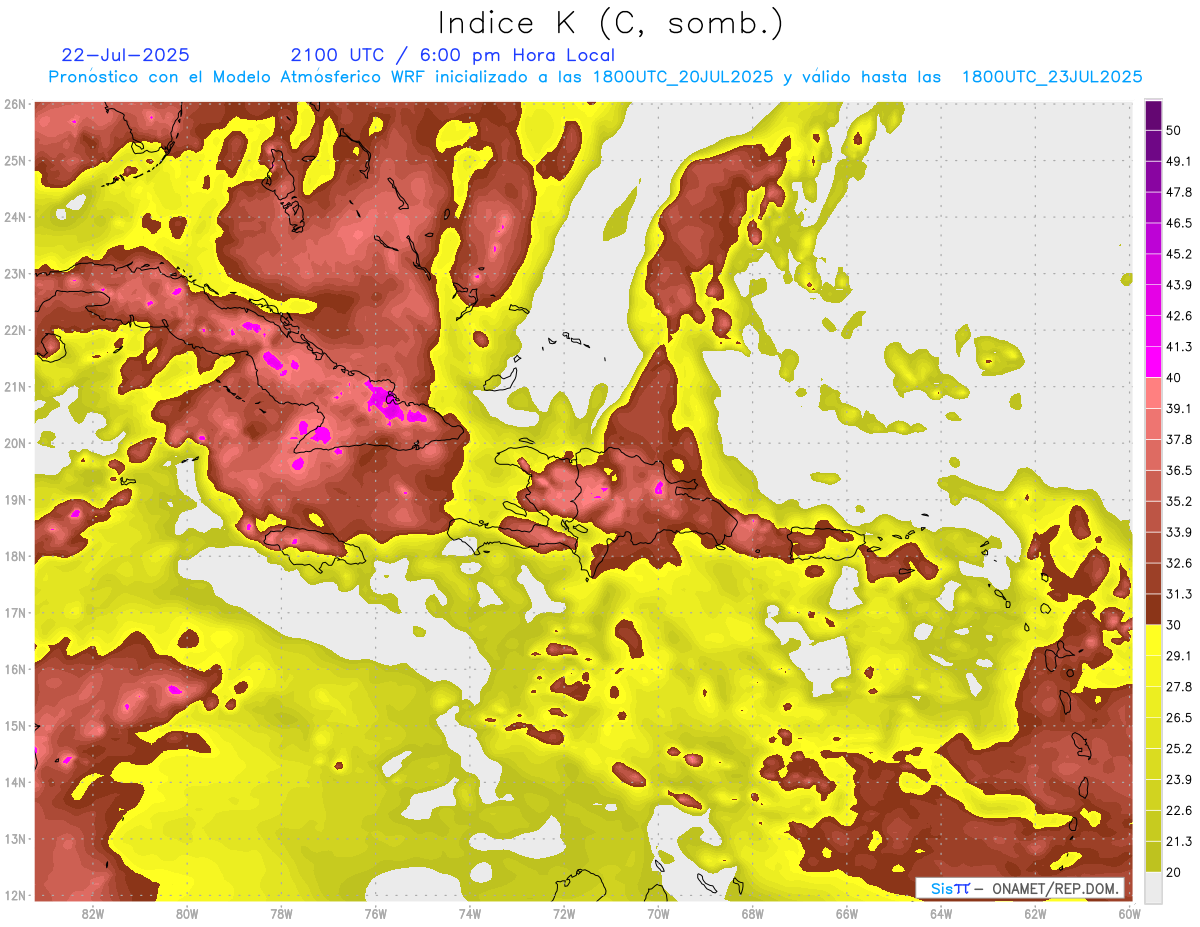Click the magenta colorbar segment between 40 and 41.3
Image resolution: width=1200 pixels, height=927 pixels.
click(1154, 362)
